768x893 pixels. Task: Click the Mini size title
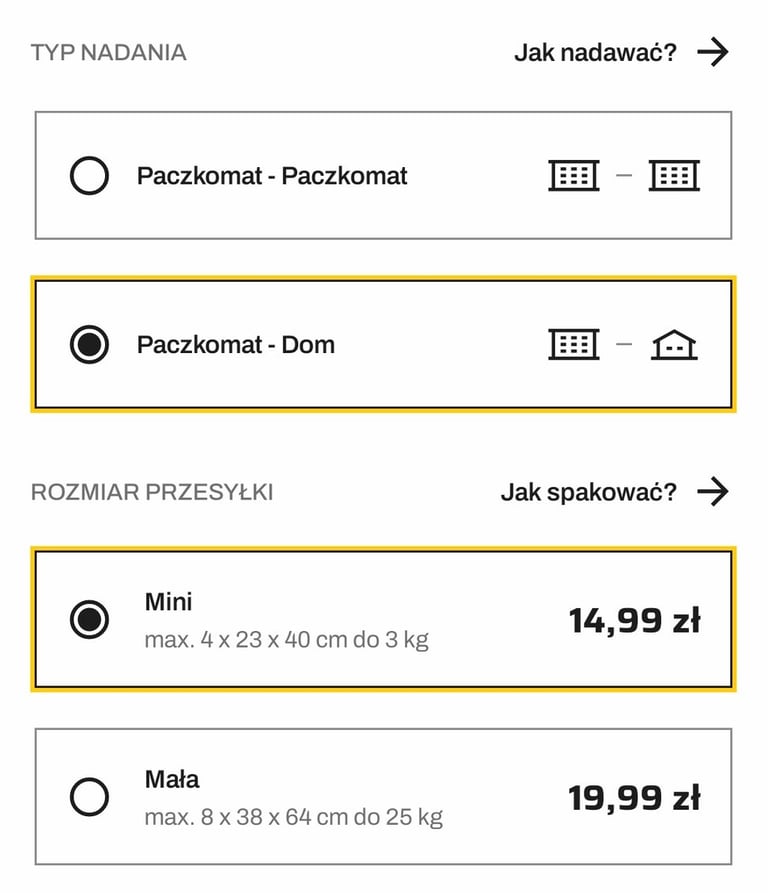(x=169, y=602)
